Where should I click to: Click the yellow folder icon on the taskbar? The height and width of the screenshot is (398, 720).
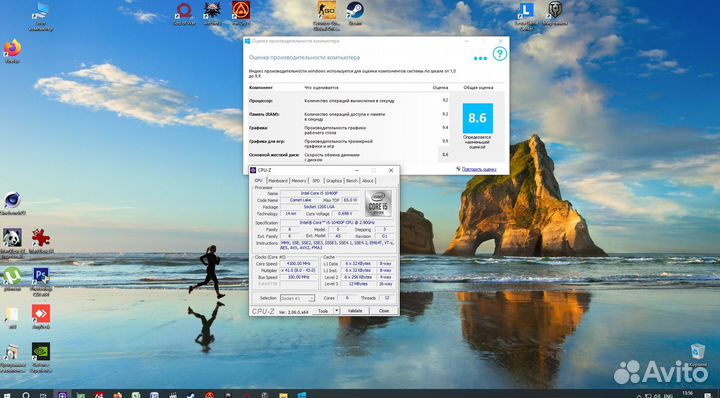[x=283, y=394]
